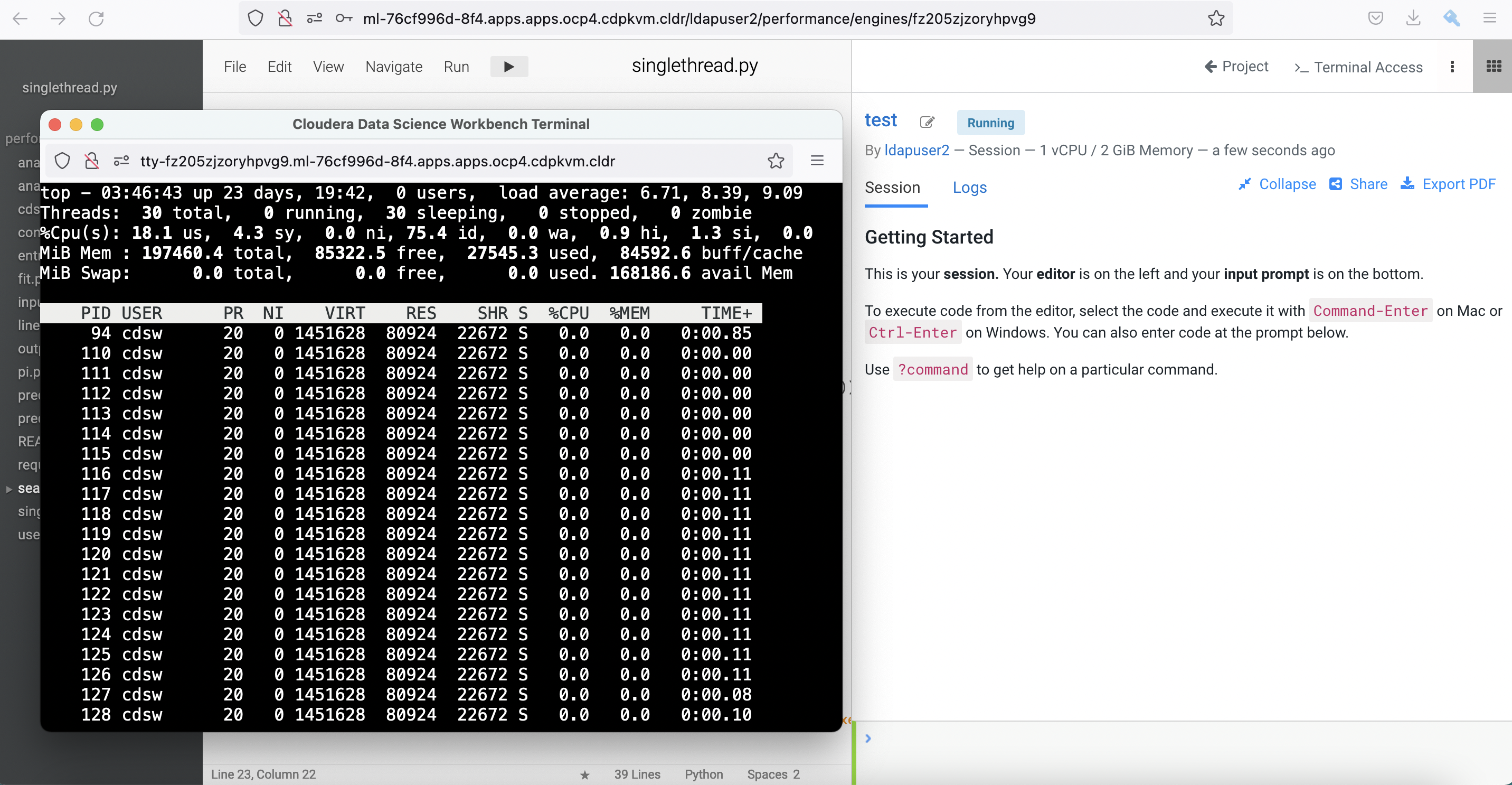Expand the sea folder tree arrow

coord(9,489)
